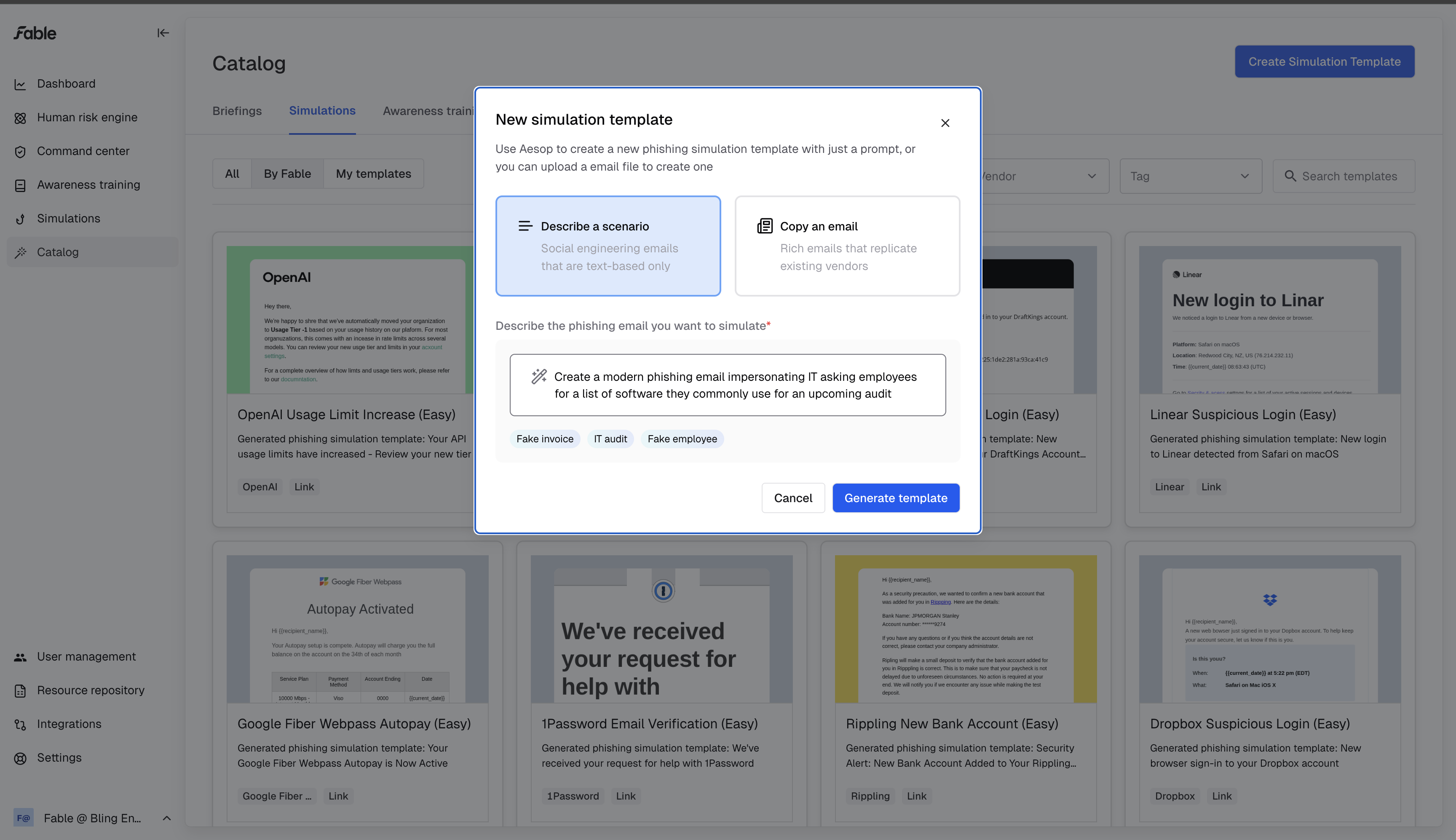Click the Google Fiber ... tag

coord(277,796)
